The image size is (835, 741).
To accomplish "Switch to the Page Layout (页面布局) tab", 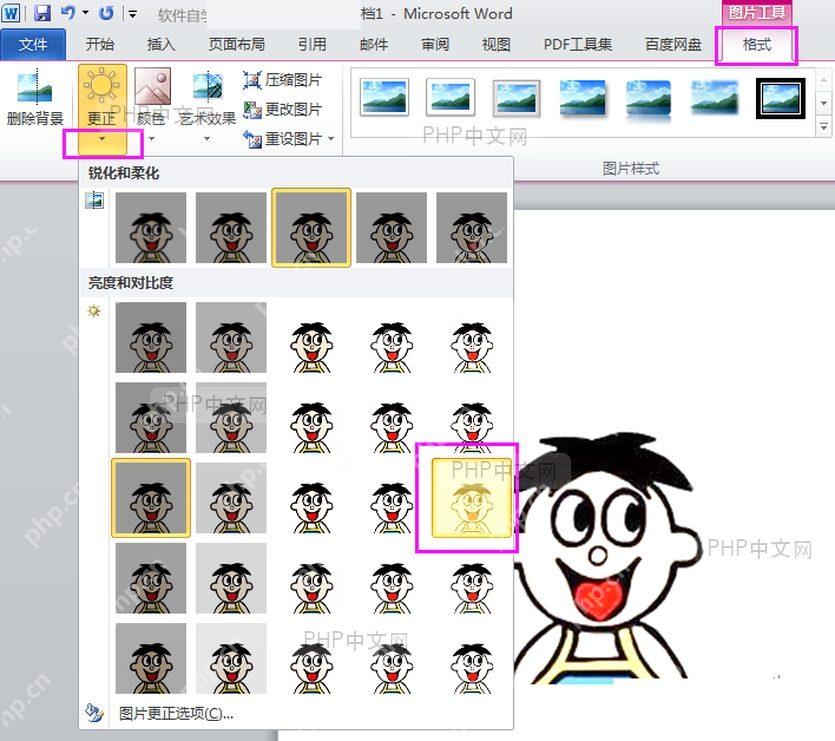I will (x=236, y=45).
